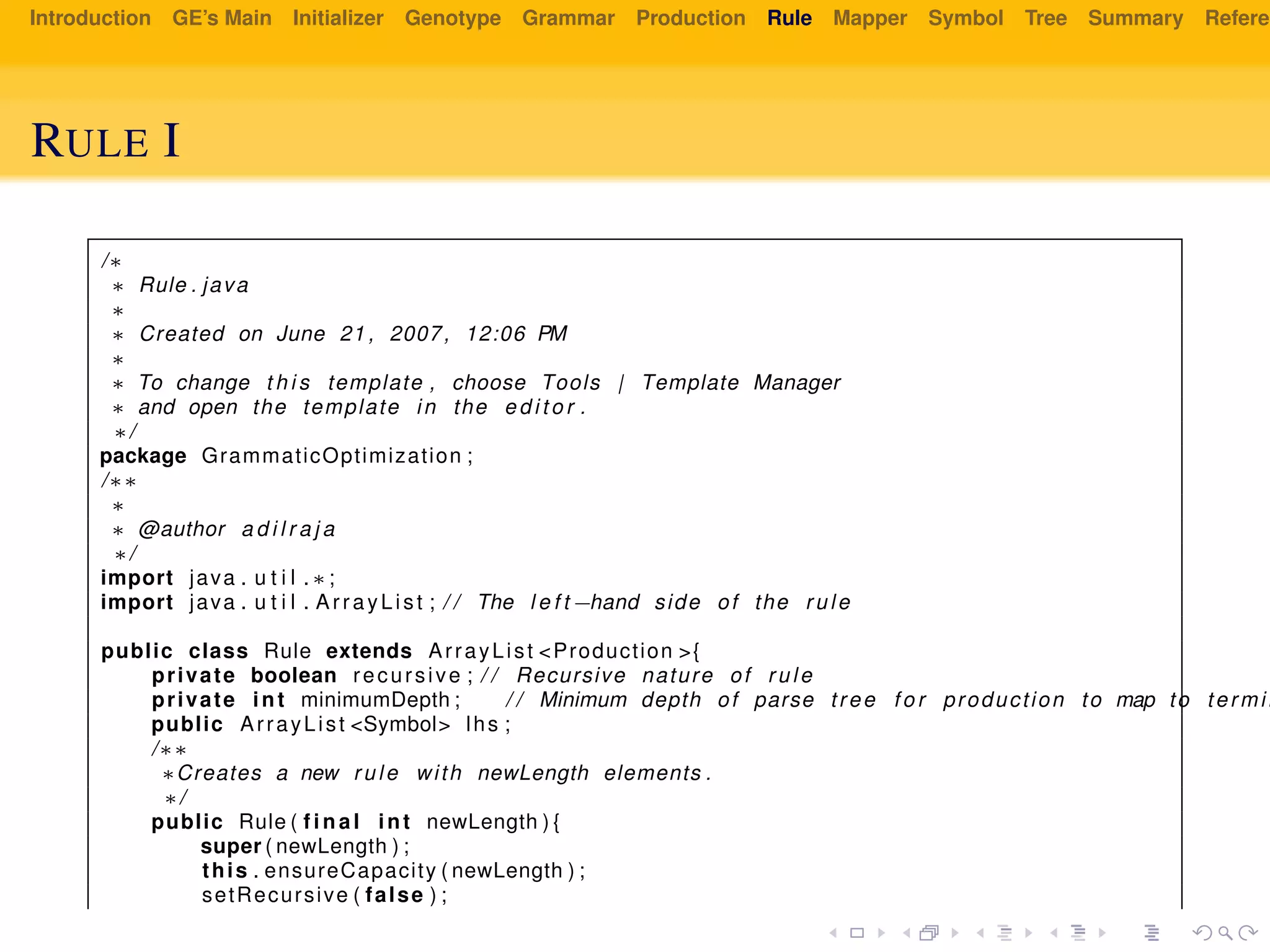This screenshot has height=952, width=1270.
Task: Click 'import java.util.*;' line
Action: click(218, 578)
